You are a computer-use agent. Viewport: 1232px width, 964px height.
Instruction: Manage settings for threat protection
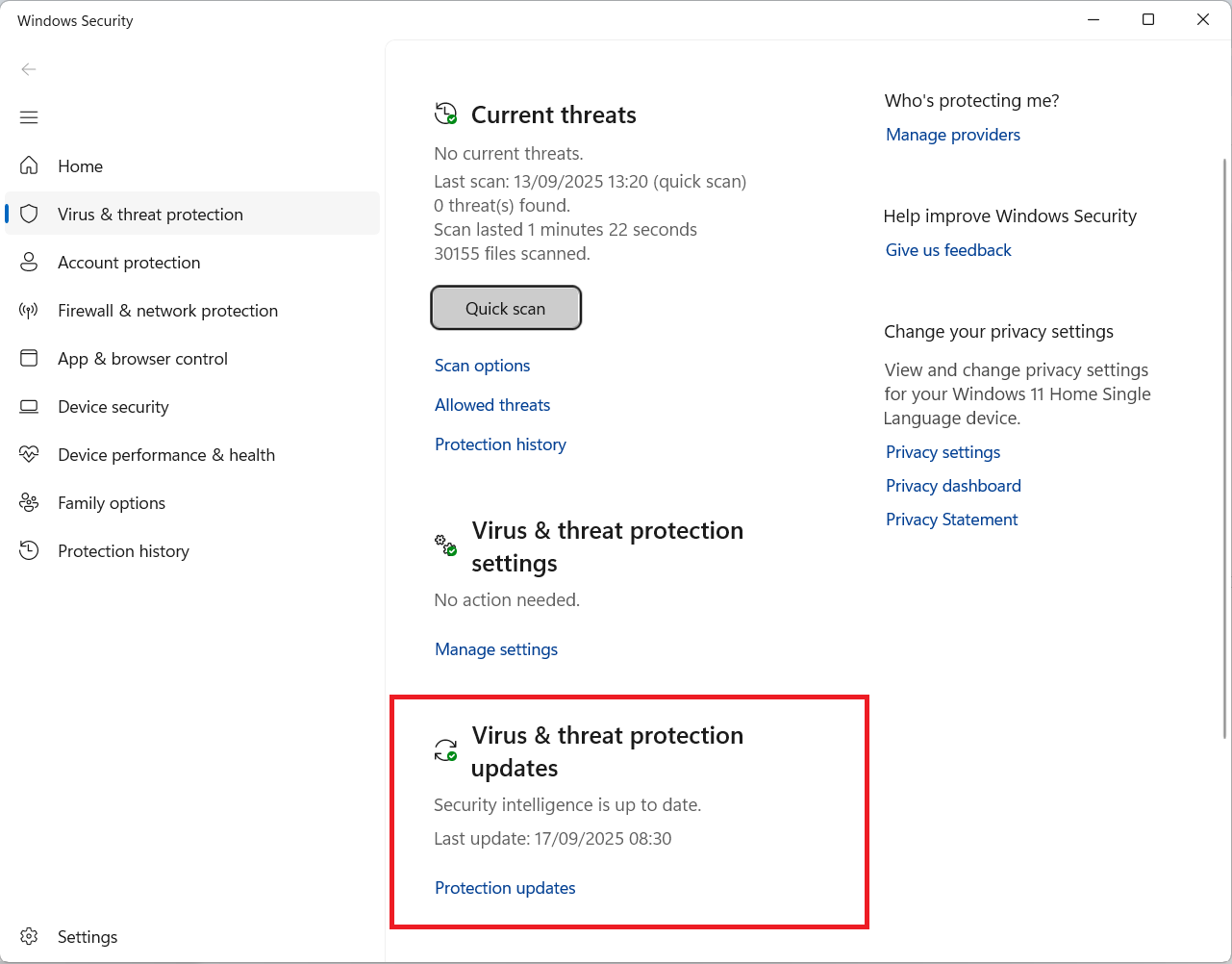point(496,649)
